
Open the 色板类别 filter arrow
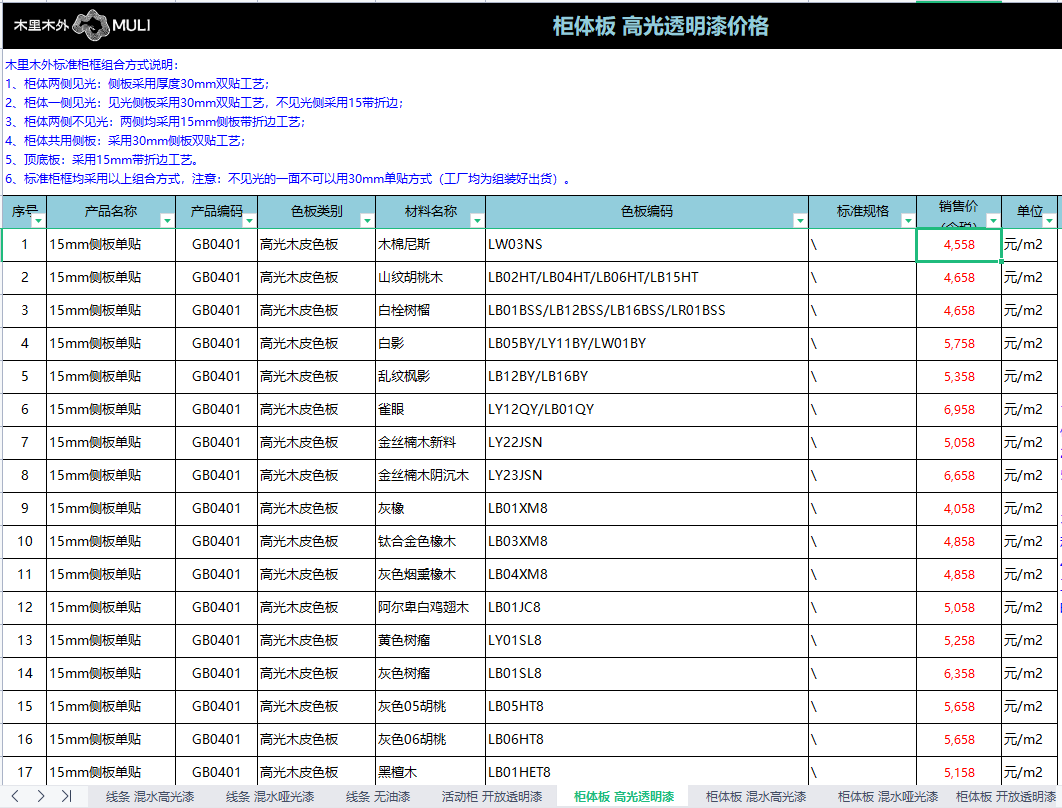click(x=366, y=220)
